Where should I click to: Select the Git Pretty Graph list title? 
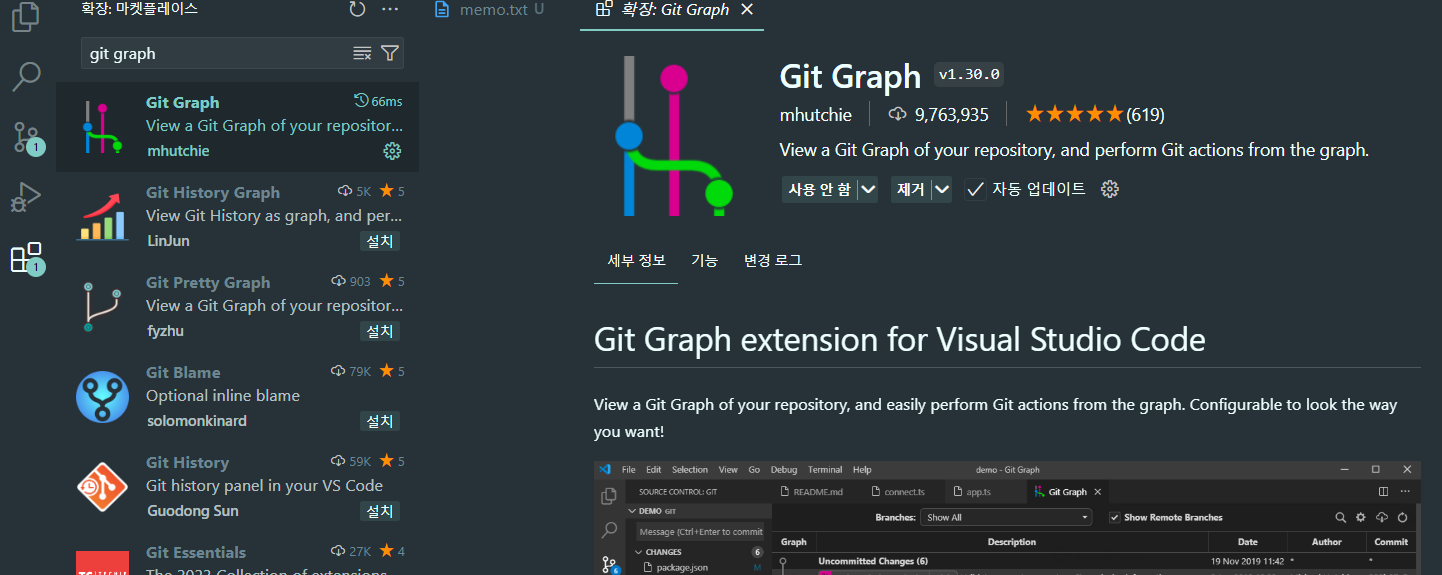coord(208,282)
